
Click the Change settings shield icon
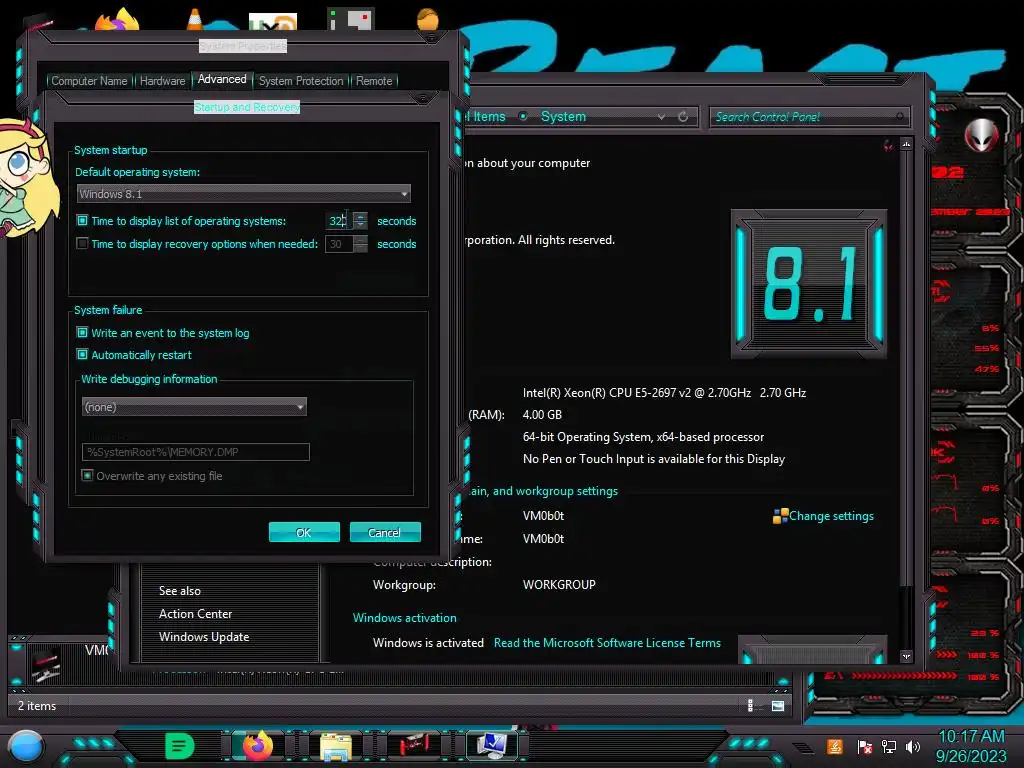pos(780,516)
